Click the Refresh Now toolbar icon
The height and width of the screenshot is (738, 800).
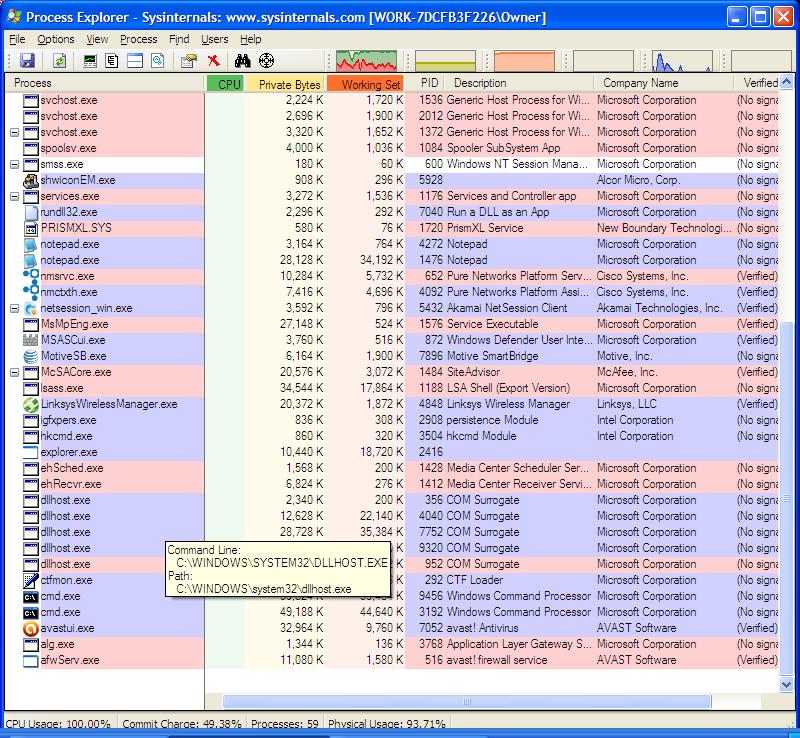click(60, 61)
